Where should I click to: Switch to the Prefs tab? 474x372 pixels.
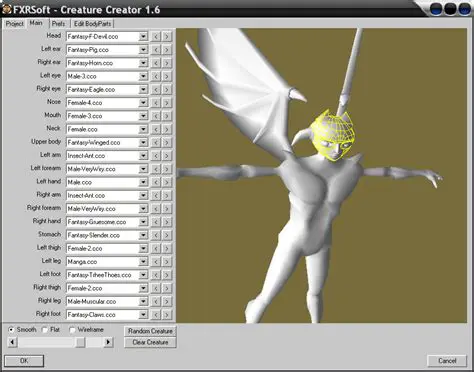click(59, 24)
